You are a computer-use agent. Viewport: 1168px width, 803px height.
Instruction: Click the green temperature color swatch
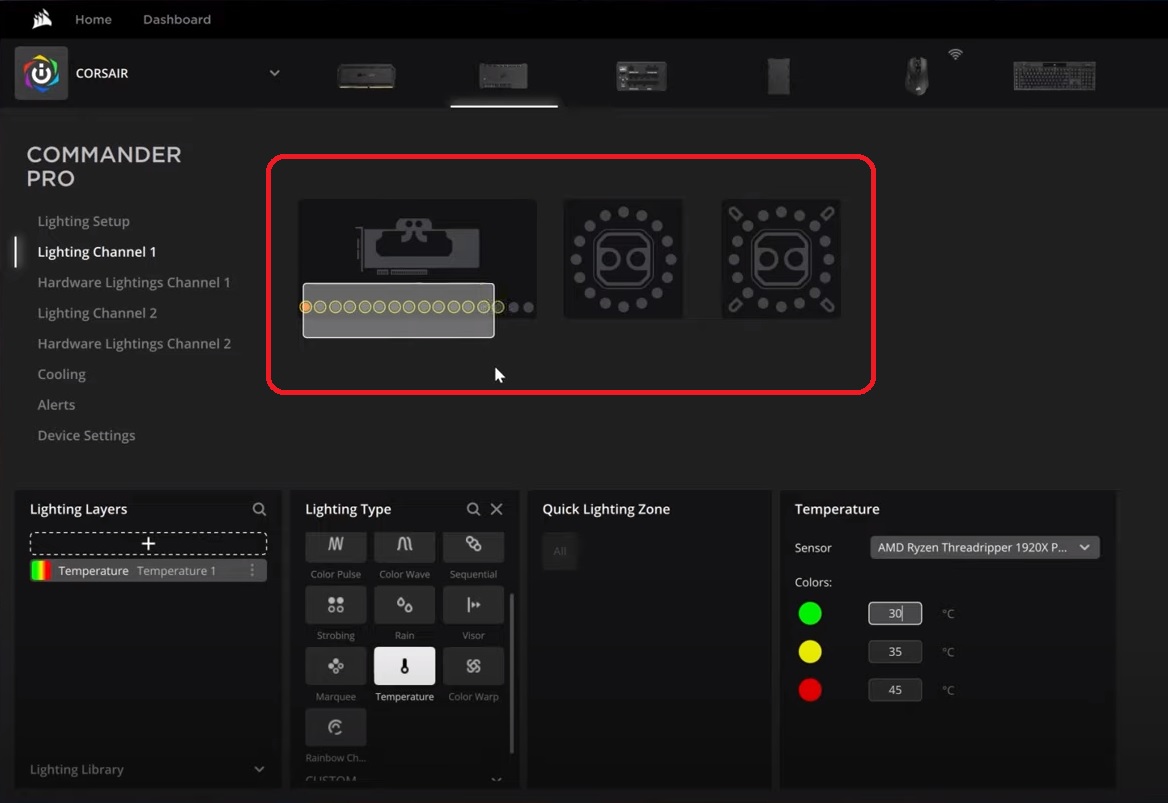coord(810,614)
